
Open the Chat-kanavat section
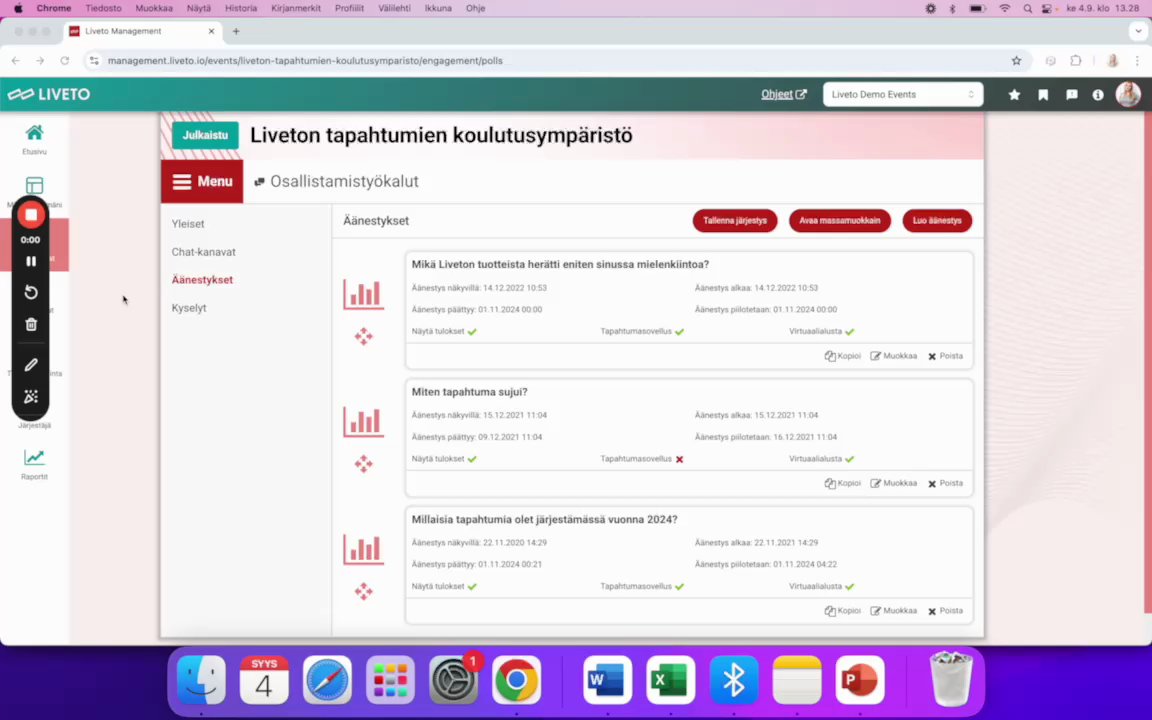204,252
